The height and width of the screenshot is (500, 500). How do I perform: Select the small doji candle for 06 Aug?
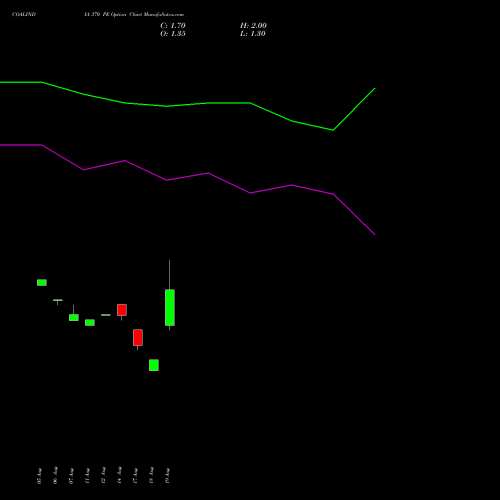(58, 300)
